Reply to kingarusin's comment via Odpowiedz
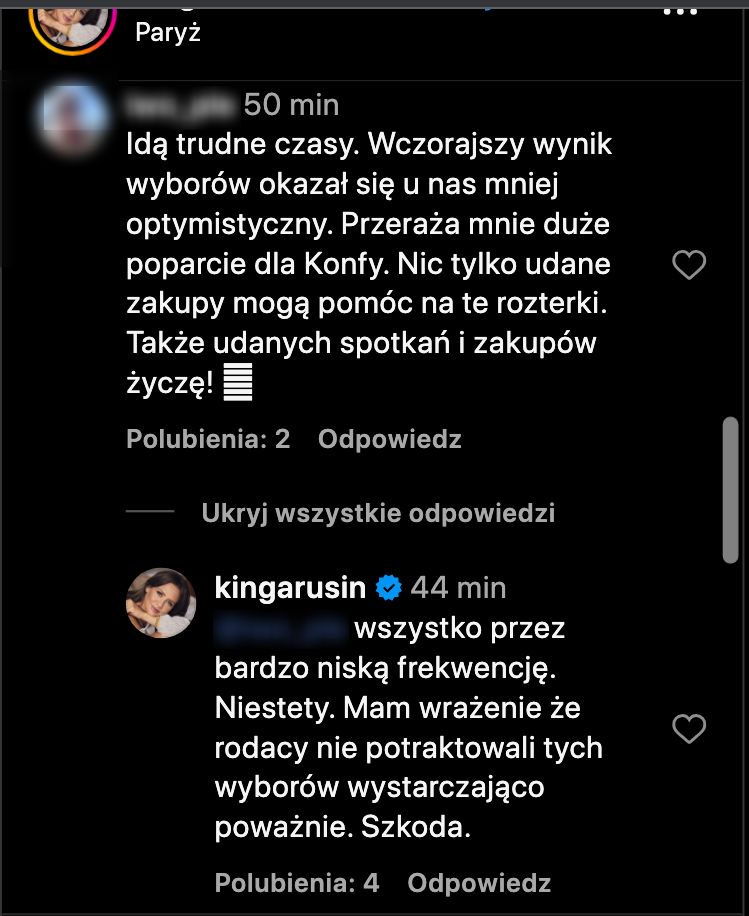The width and height of the screenshot is (749, 916). coord(479,883)
